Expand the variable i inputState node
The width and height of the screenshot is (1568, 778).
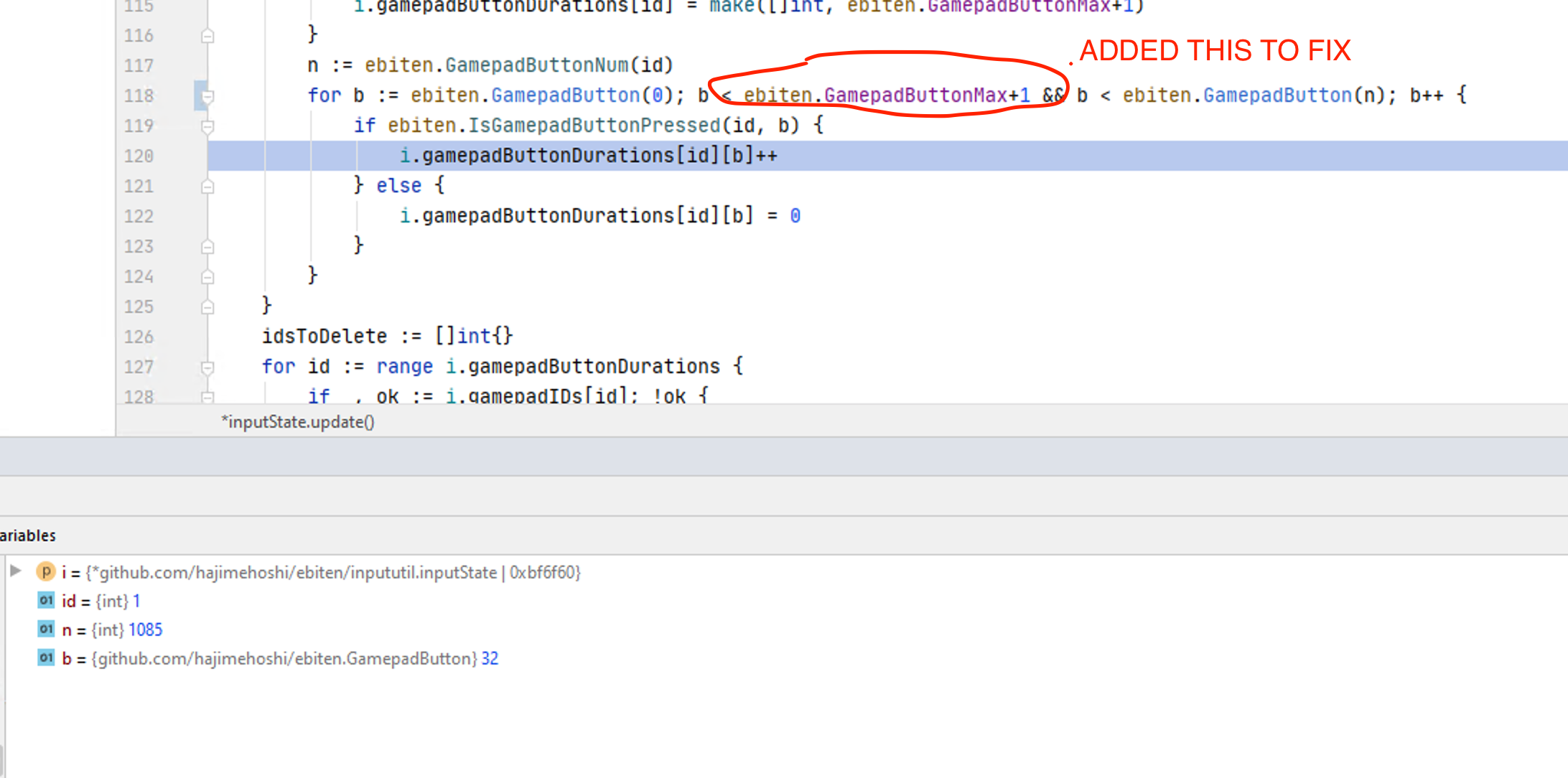point(15,571)
